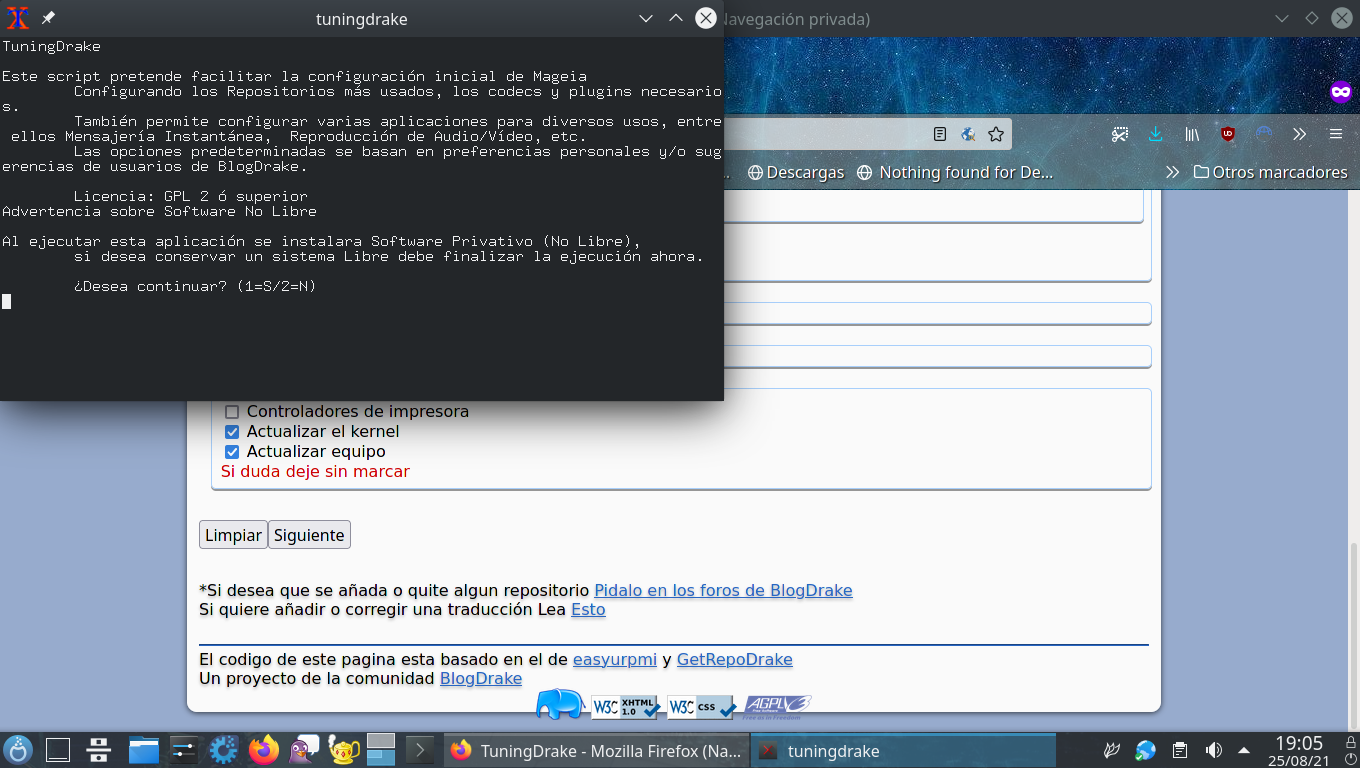Open the Mageia Control Center gear icon

223,750
